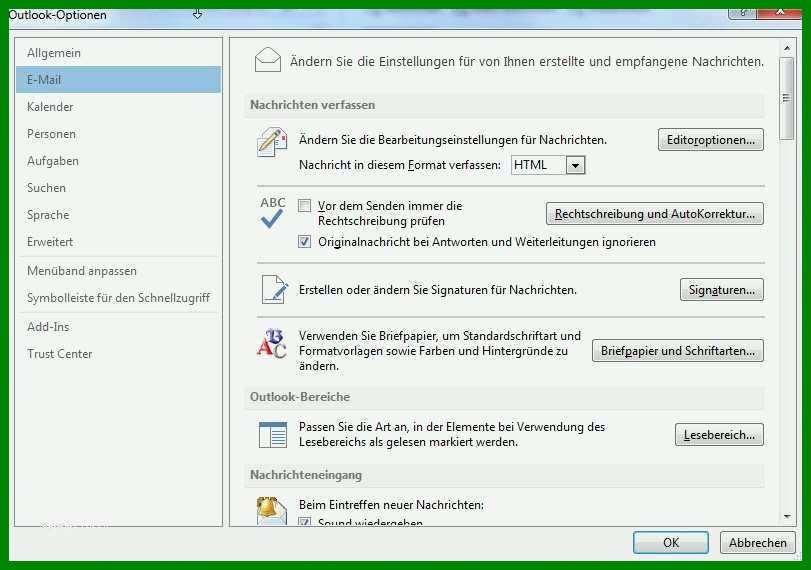811x570 pixels.
Task: Click the bell message arrival icon
Action: [x=272, y=510]
